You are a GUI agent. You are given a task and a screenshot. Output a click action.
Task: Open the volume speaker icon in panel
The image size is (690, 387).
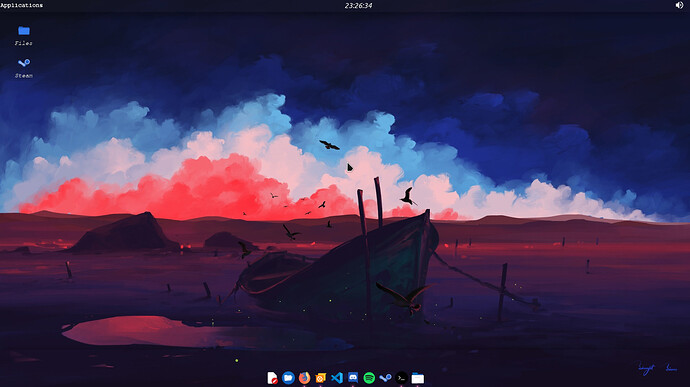(x=679, y=5)
